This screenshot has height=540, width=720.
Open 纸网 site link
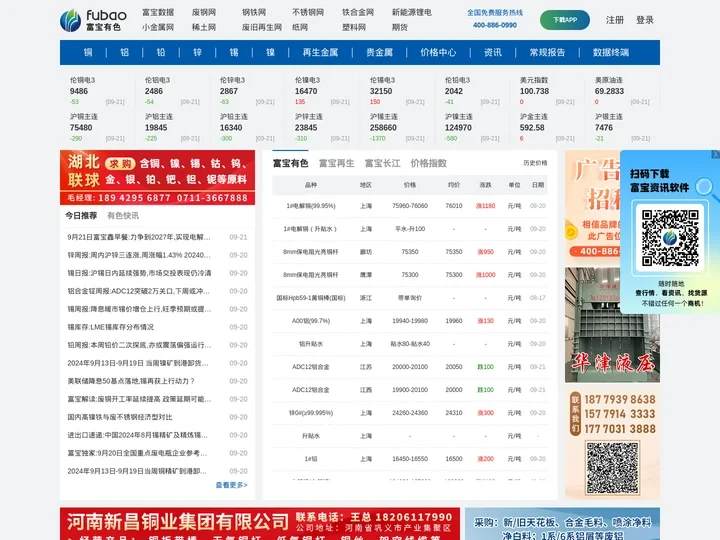(x=300, y=27)
